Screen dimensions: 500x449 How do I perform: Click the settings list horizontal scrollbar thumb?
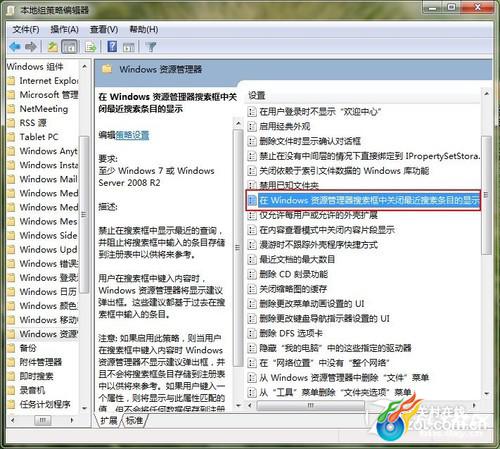tap(310, 405)
